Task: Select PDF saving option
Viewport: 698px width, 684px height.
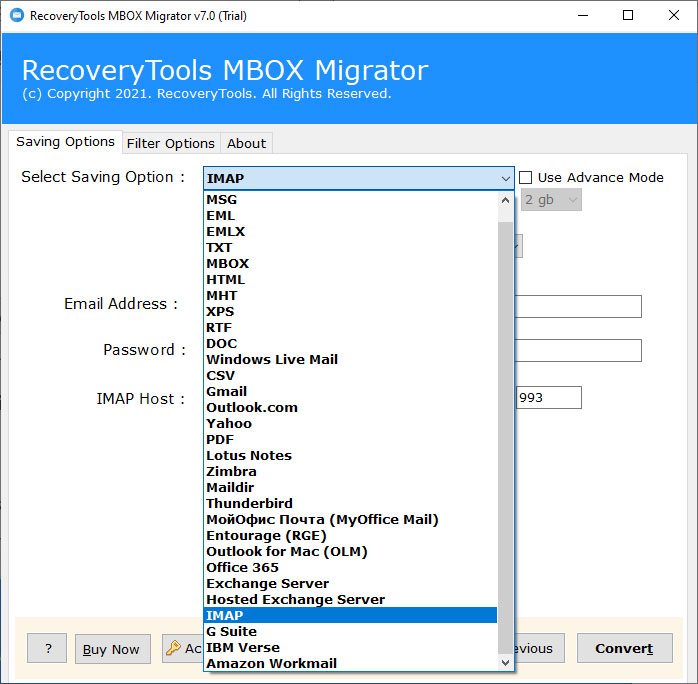Action: tap(350, 440)
